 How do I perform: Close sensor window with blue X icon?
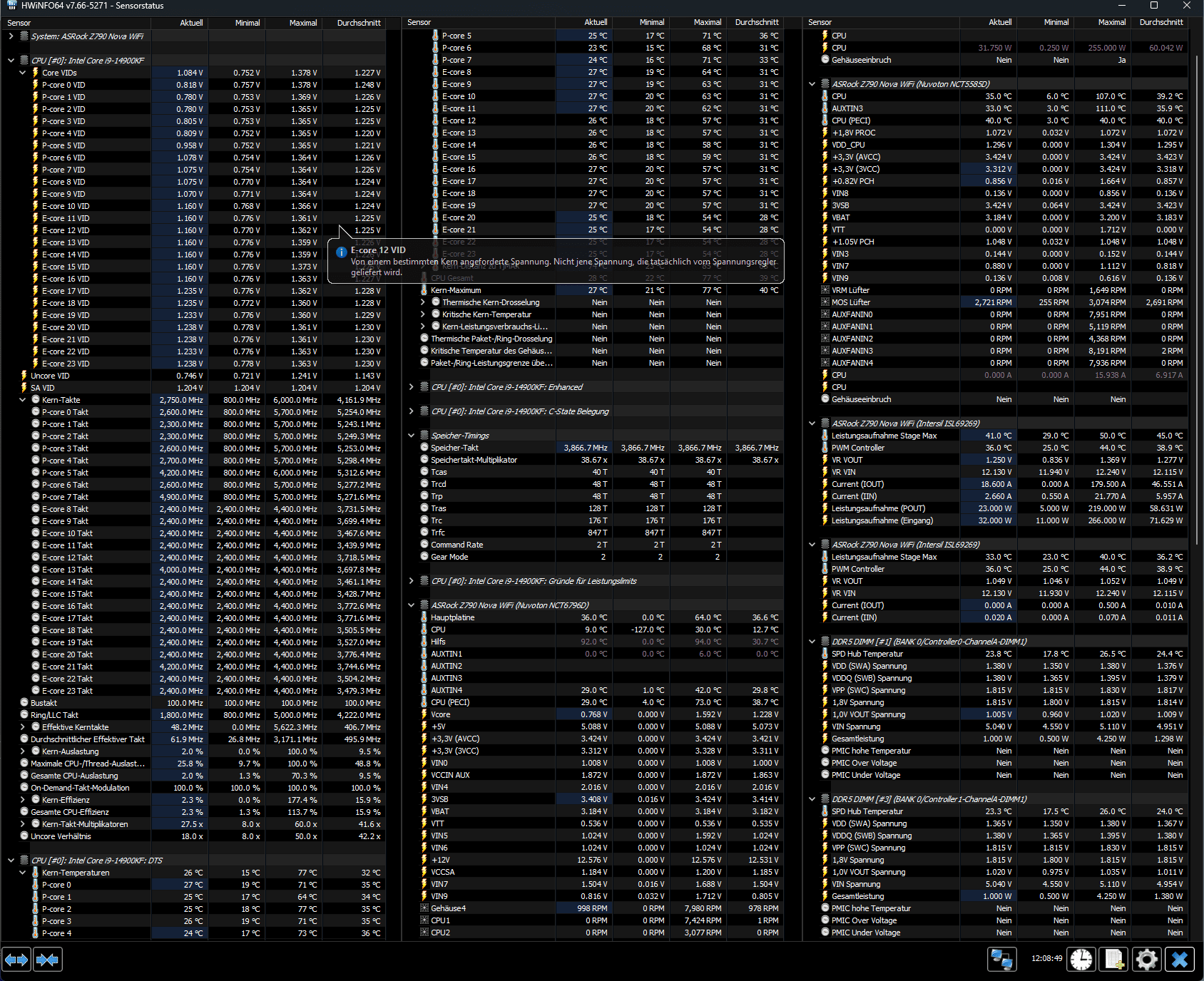tap(1180, 960)
